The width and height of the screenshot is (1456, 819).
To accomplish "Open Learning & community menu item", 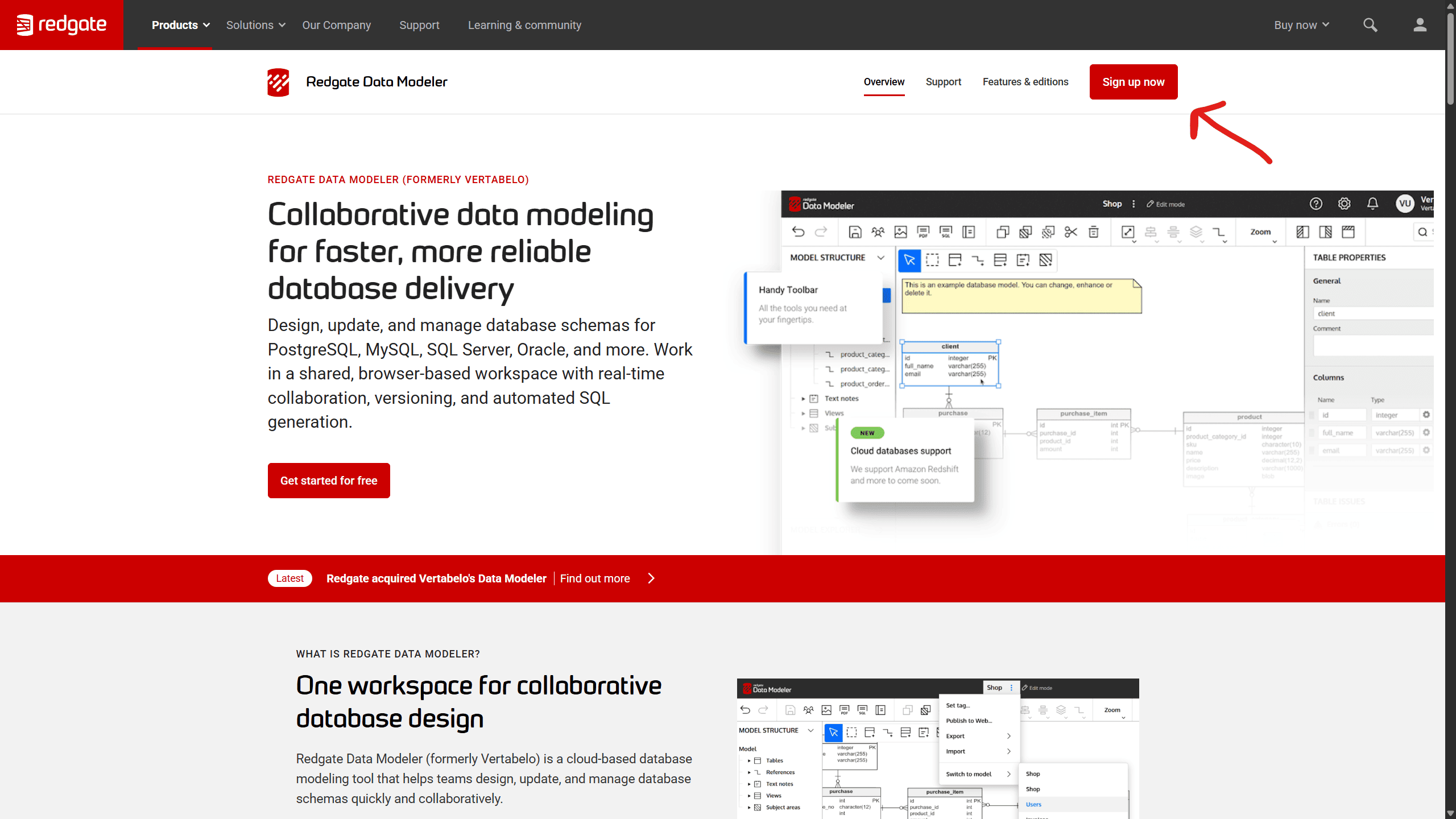I will (524, 25).
